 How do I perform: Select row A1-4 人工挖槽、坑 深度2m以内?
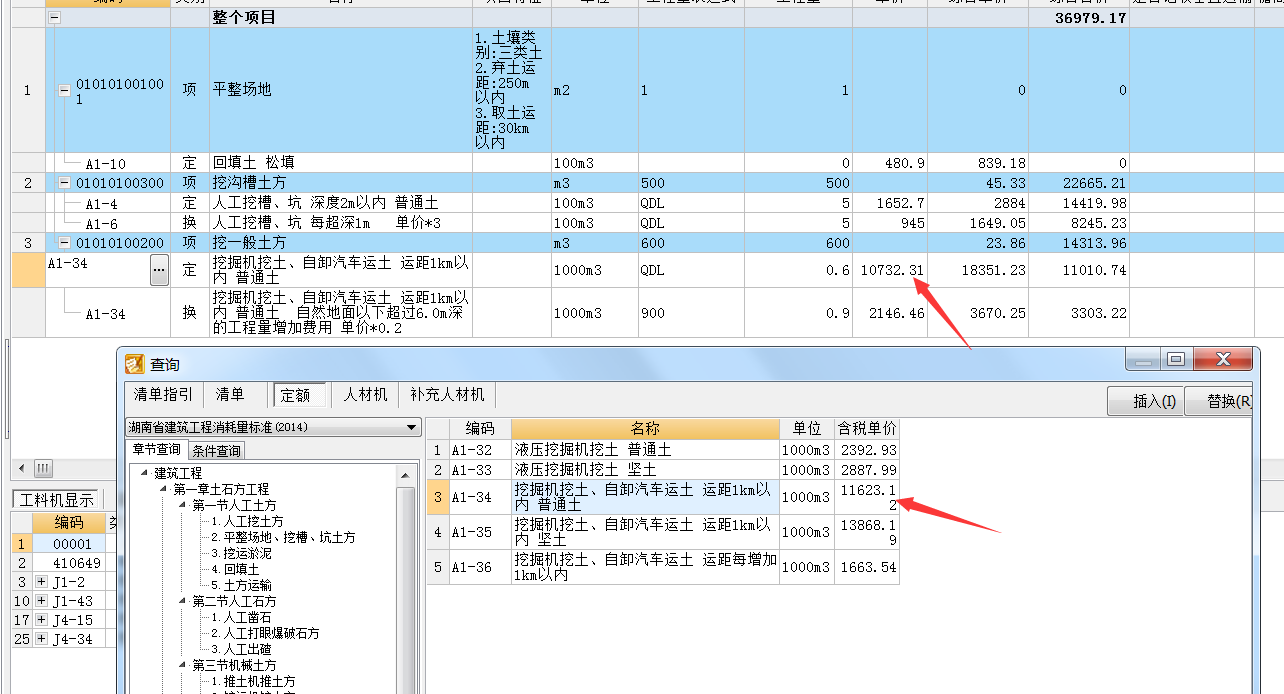point(646,203)
